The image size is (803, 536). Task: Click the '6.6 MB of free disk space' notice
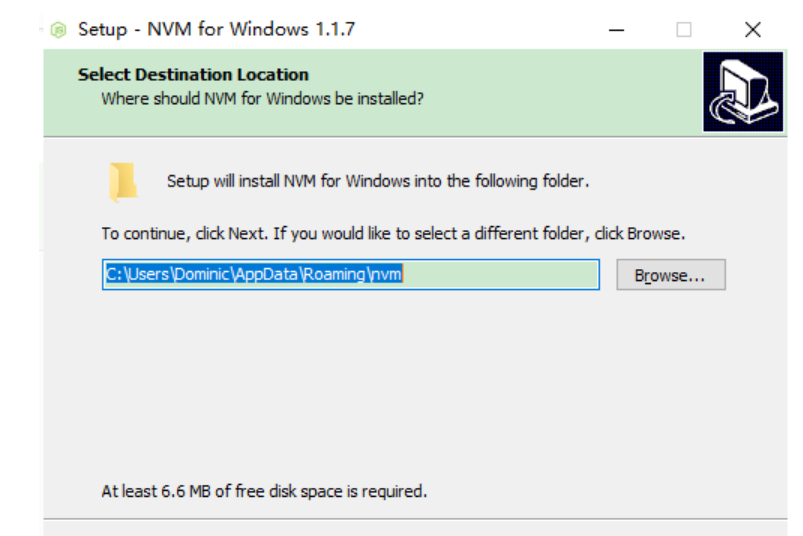click(x=264, y=491)
